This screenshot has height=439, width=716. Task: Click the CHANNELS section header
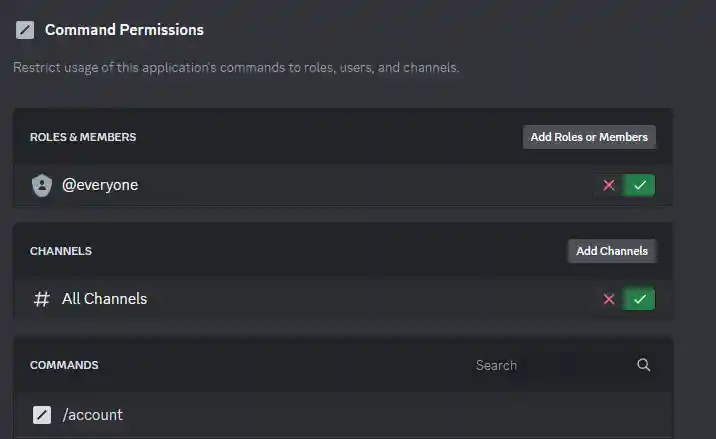(x=61, y=251)
